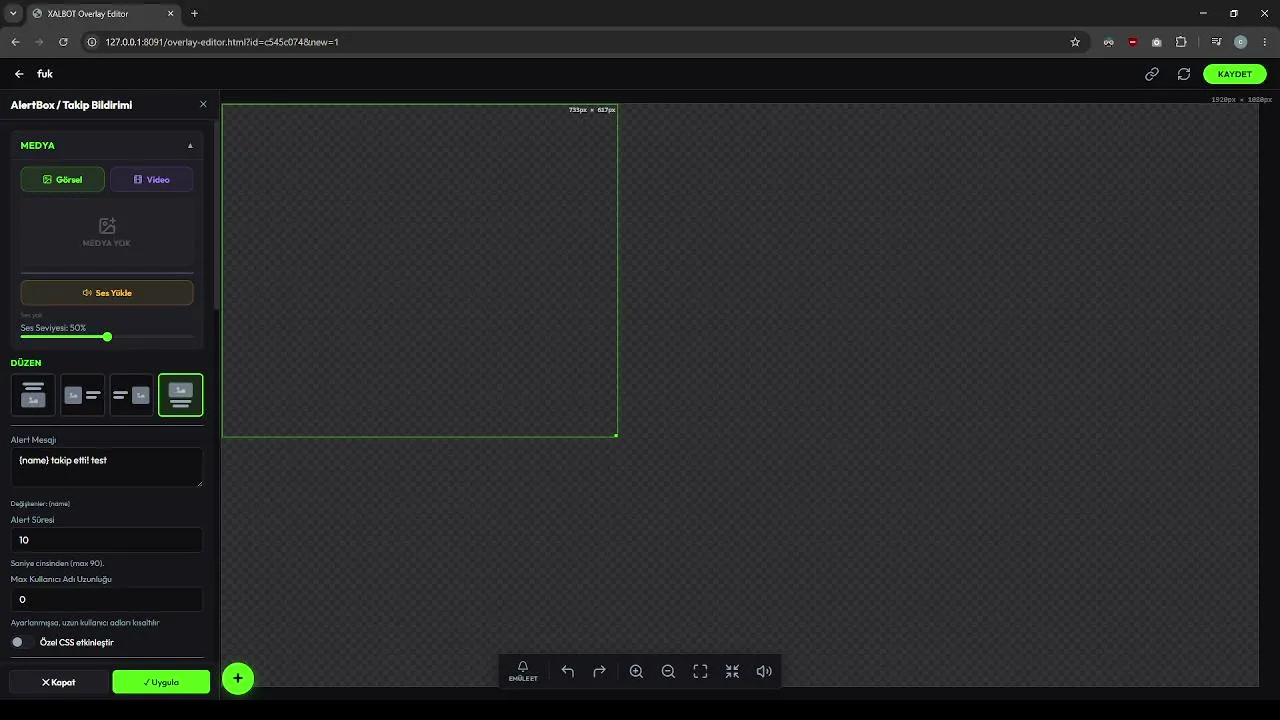Open the browser media controls
The image size is (1280, 720).
tap(1216, 42)
